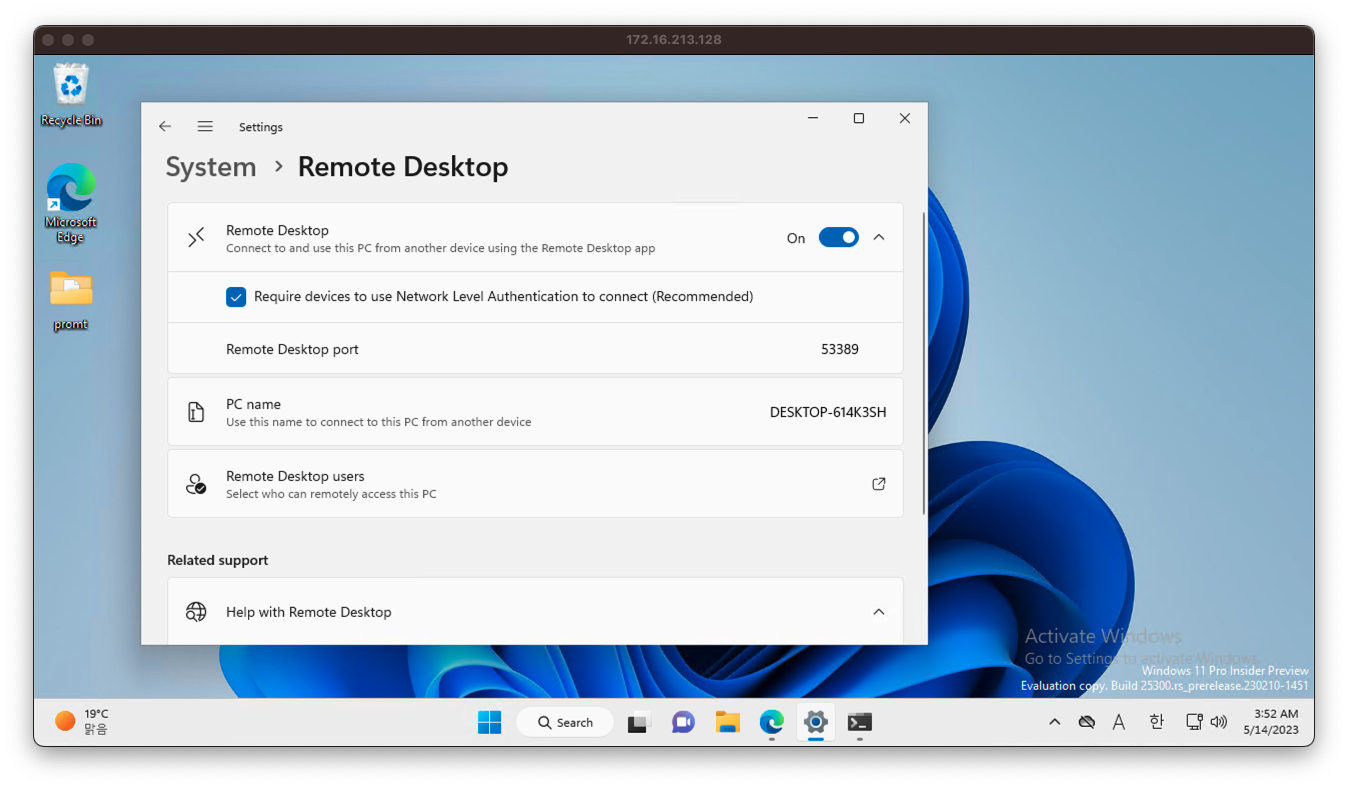
Task: Switch Korean IME 한 indicator
Action: [x=1156, y=722]
